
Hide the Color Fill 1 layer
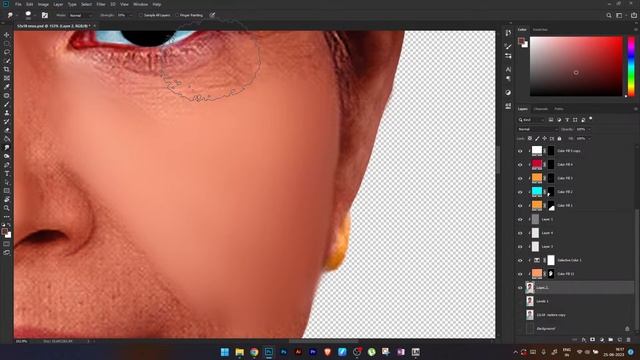coord(520,205)
